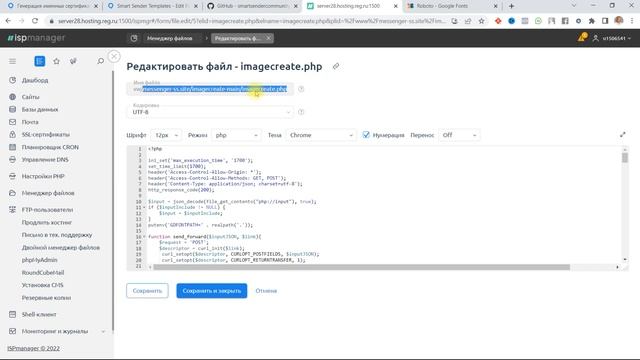
Task: Expand the code editor to fullscreen
Action: tap(622, 135)
